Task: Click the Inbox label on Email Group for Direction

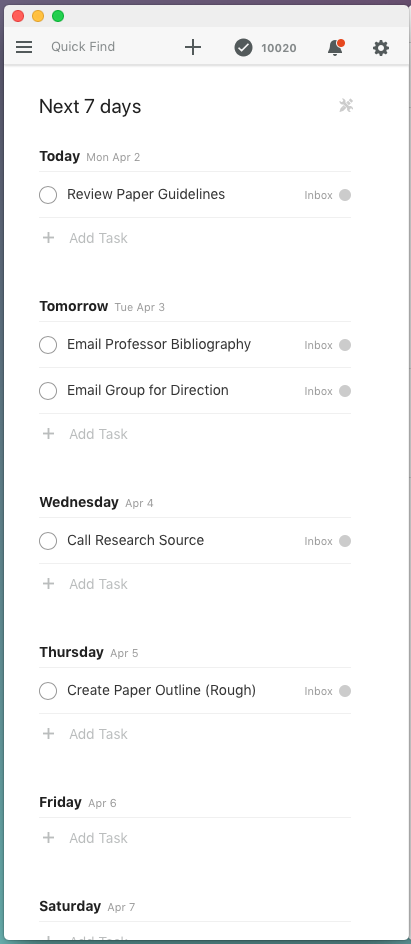Action: (x=318, y=391)
